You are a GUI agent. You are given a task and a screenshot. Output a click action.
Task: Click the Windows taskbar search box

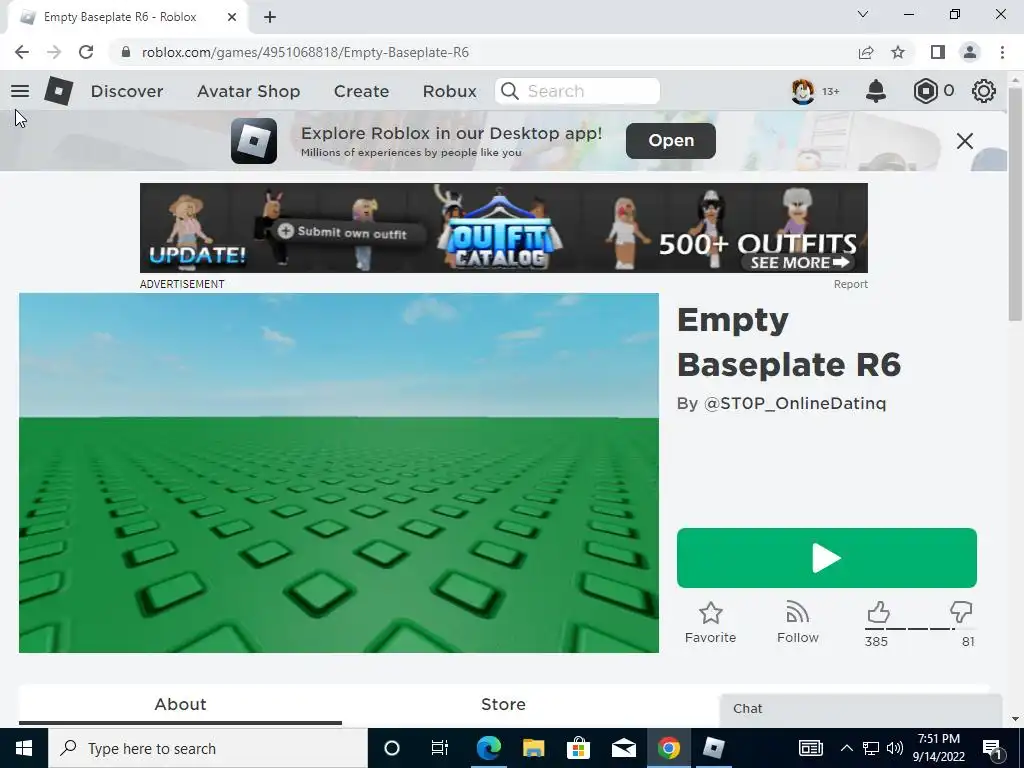pos(208,748)
